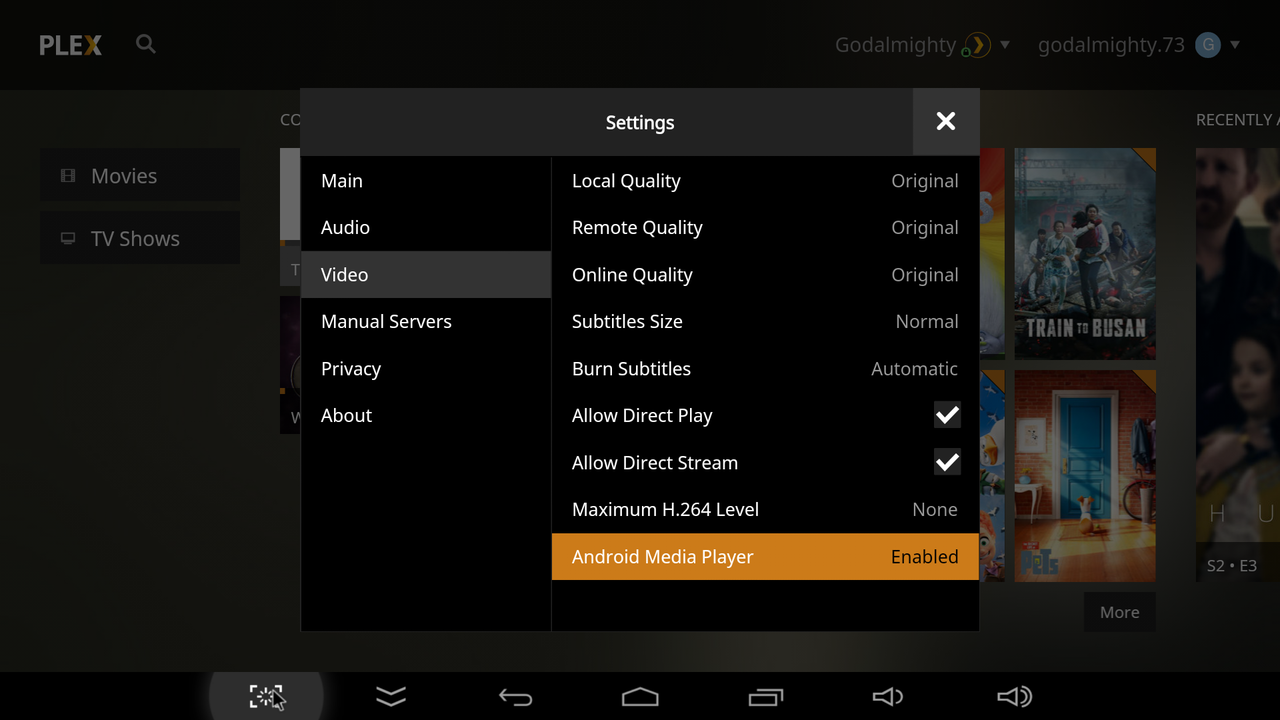Expand the Godalmighty server dropdown arrow
The image size is (1280, 720).
[x=1005, y=45]
